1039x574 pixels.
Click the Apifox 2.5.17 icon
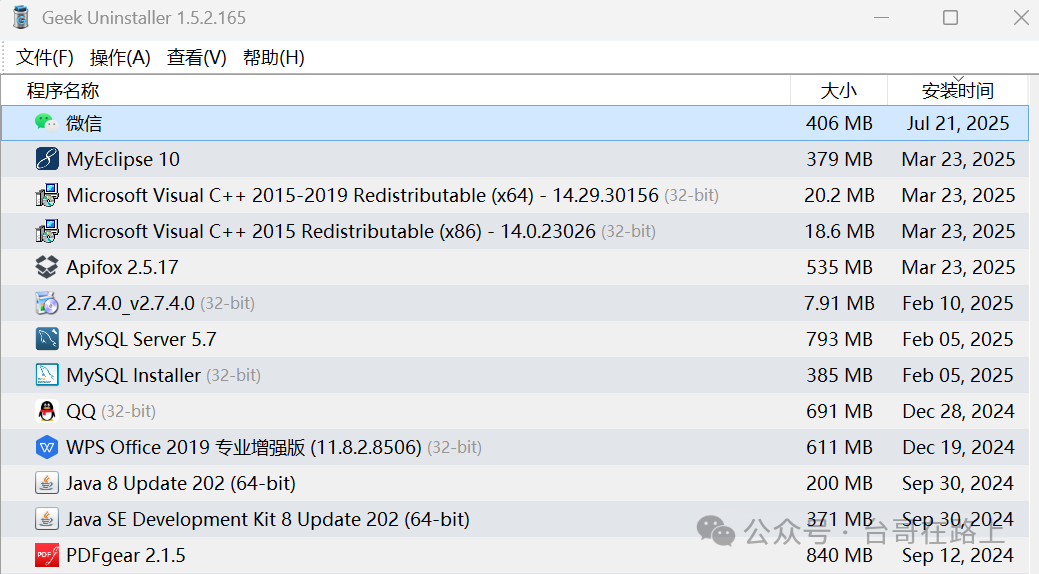pos(46,267)
